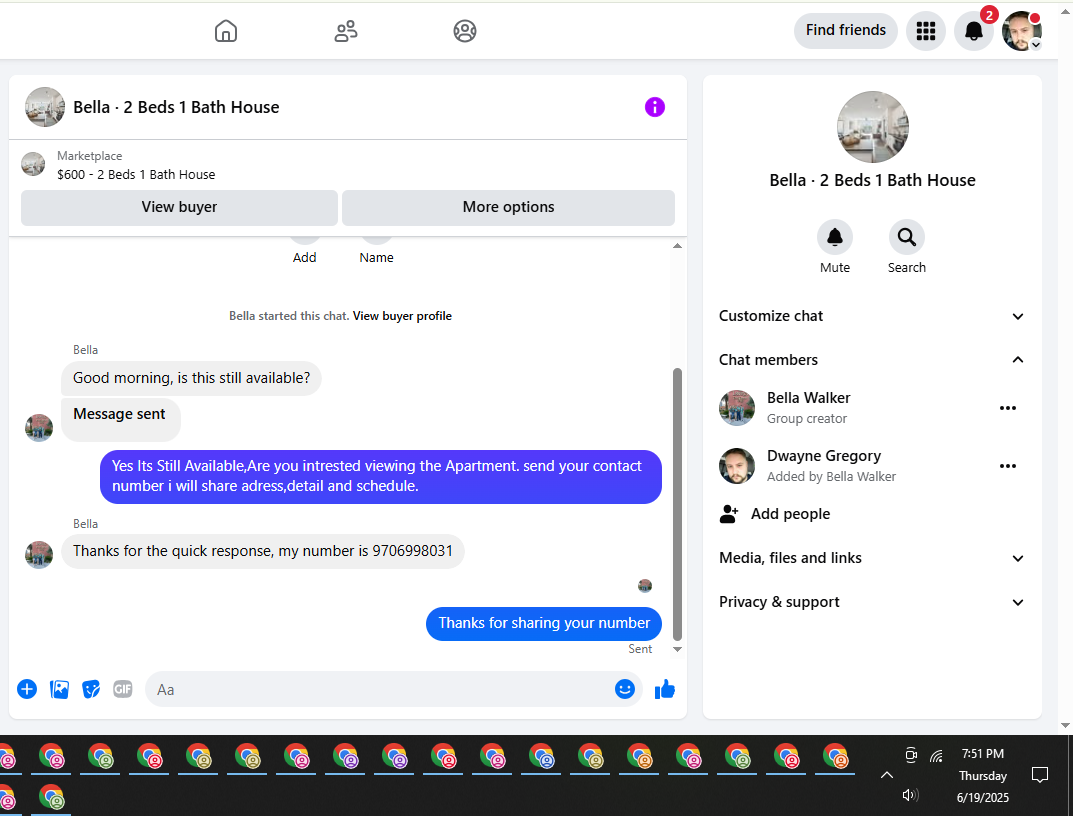The width and height of the screenshot is (1073, 816).
Task: Send a thumbs-up like
Action: click(x=664, y=689)
